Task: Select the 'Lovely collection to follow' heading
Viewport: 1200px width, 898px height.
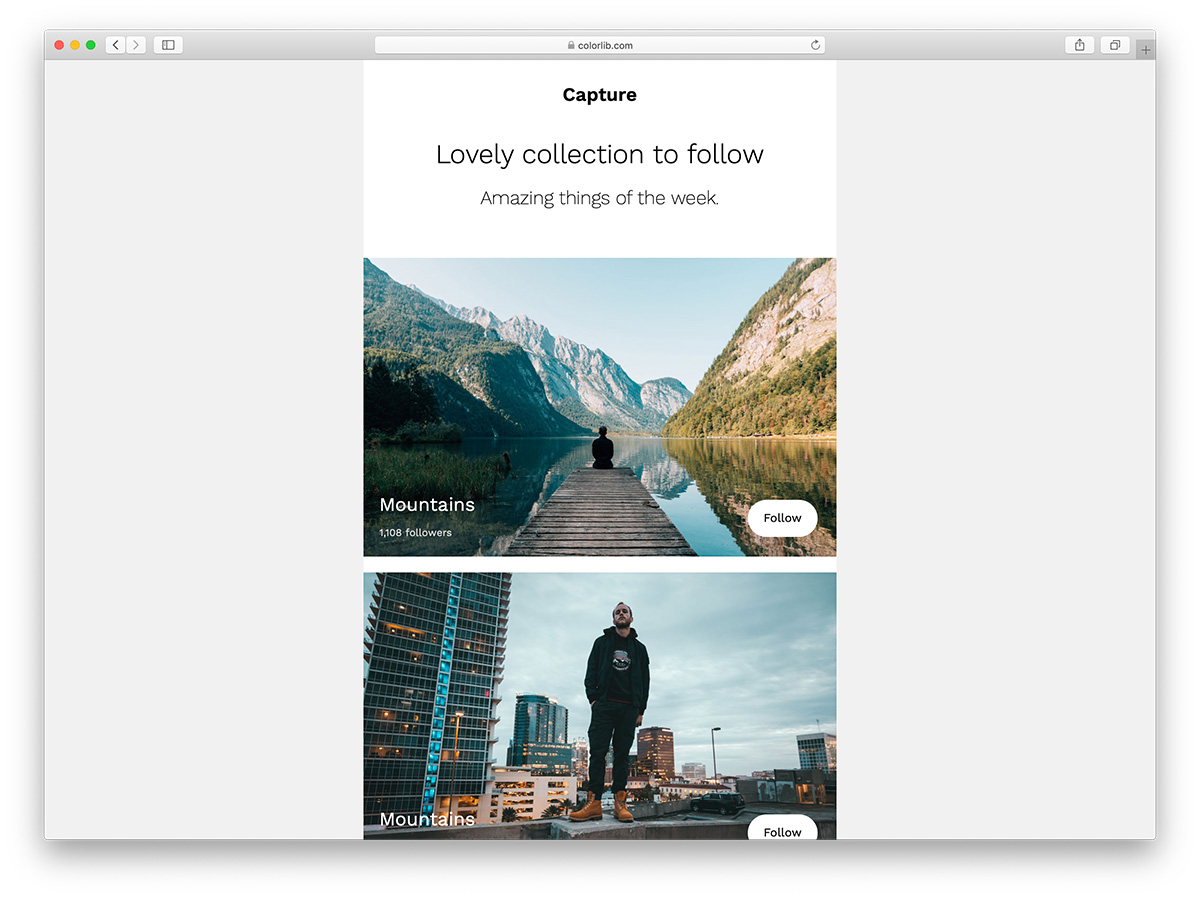Action: 600,154
